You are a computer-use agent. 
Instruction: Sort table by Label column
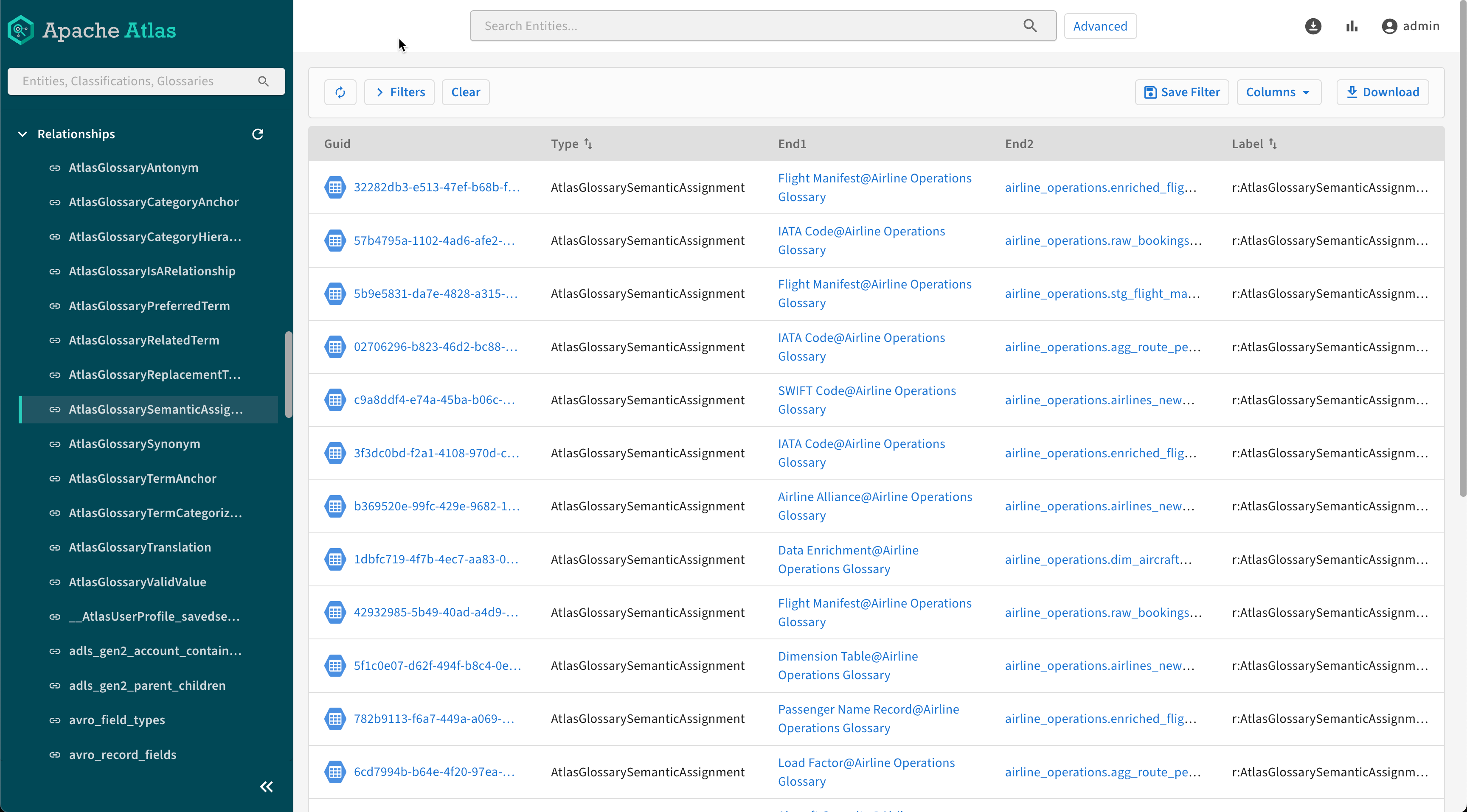click(1272, 144)
